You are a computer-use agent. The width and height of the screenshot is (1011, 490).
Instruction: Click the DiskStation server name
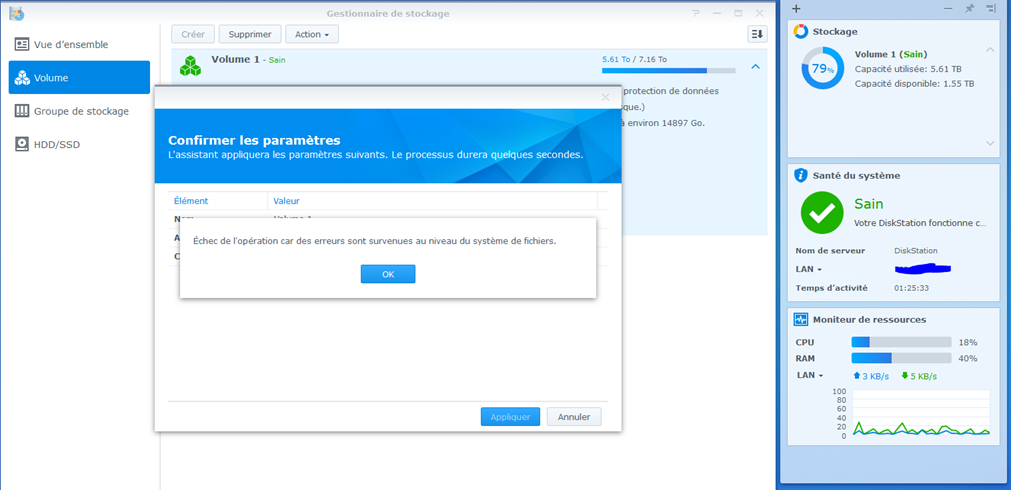click(916, 251)
